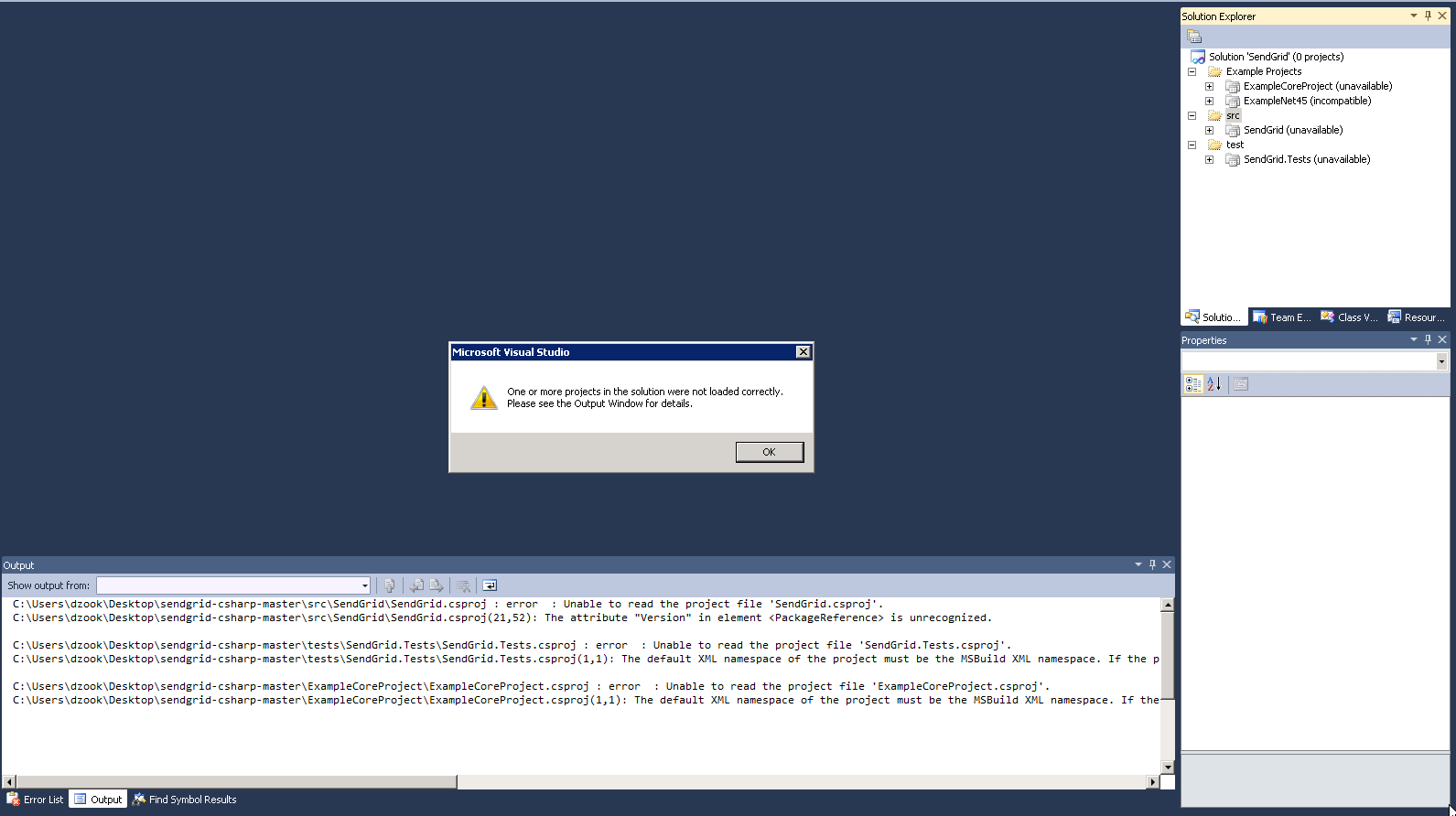Collapse the src solution folder
The height and width of the screenshot is (816, 1456).
[1192, 115]
